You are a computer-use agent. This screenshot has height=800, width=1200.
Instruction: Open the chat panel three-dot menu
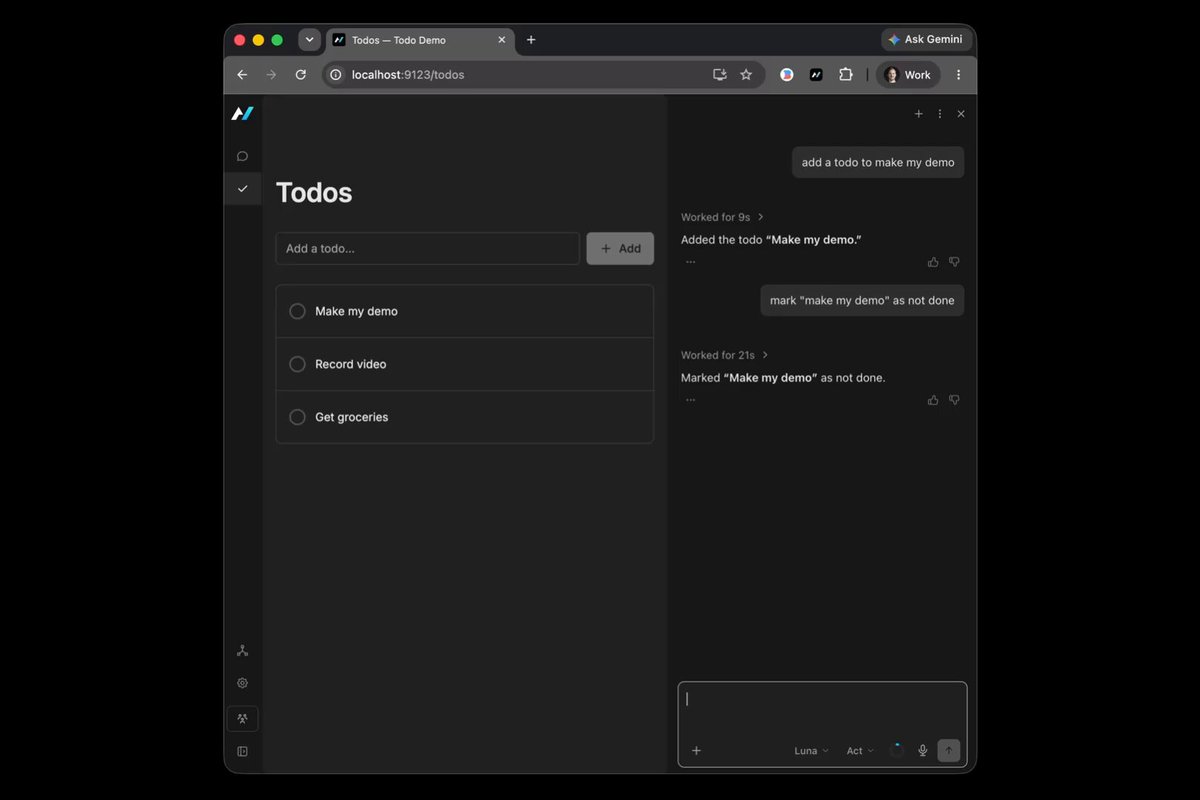pyautogui.click(x=939, y=114)
